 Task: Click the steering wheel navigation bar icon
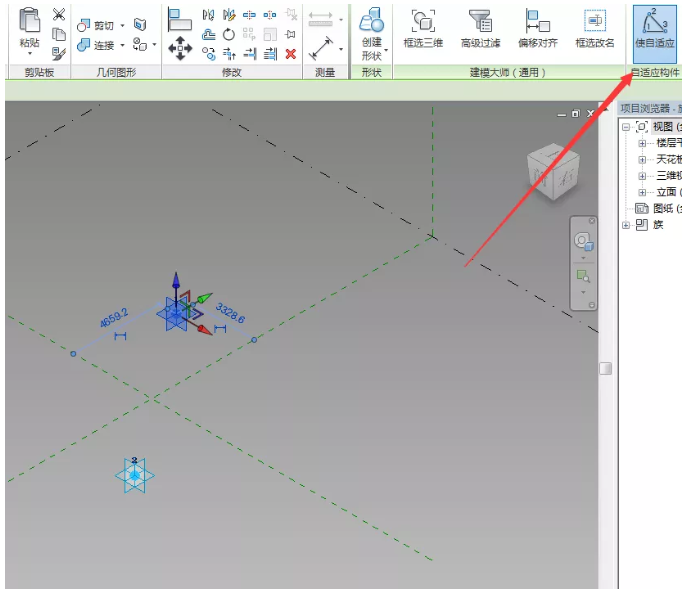coord(582,241)
